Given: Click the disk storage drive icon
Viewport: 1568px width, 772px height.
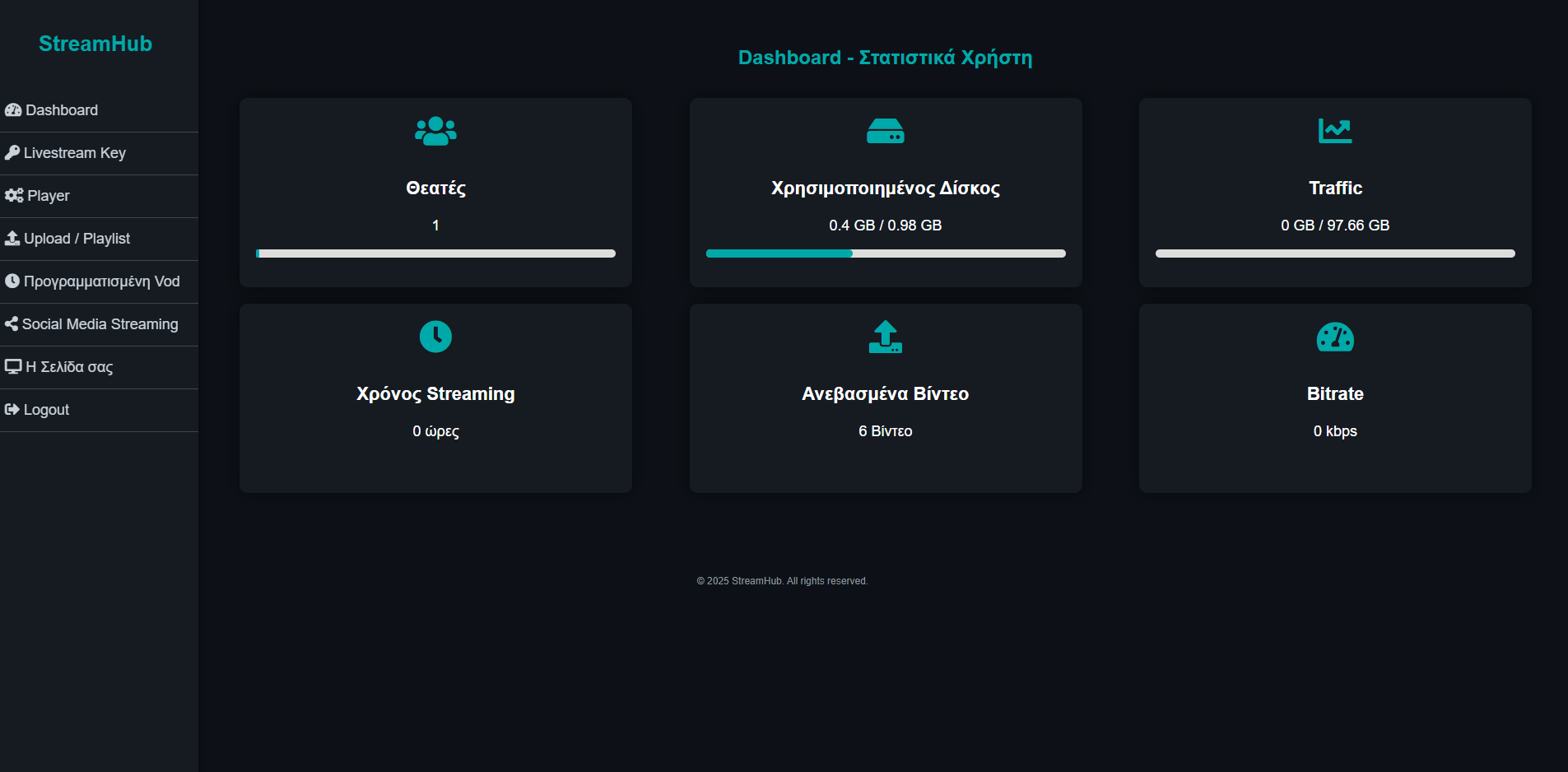Looking at the screenshot, I should tap(885, 131).
